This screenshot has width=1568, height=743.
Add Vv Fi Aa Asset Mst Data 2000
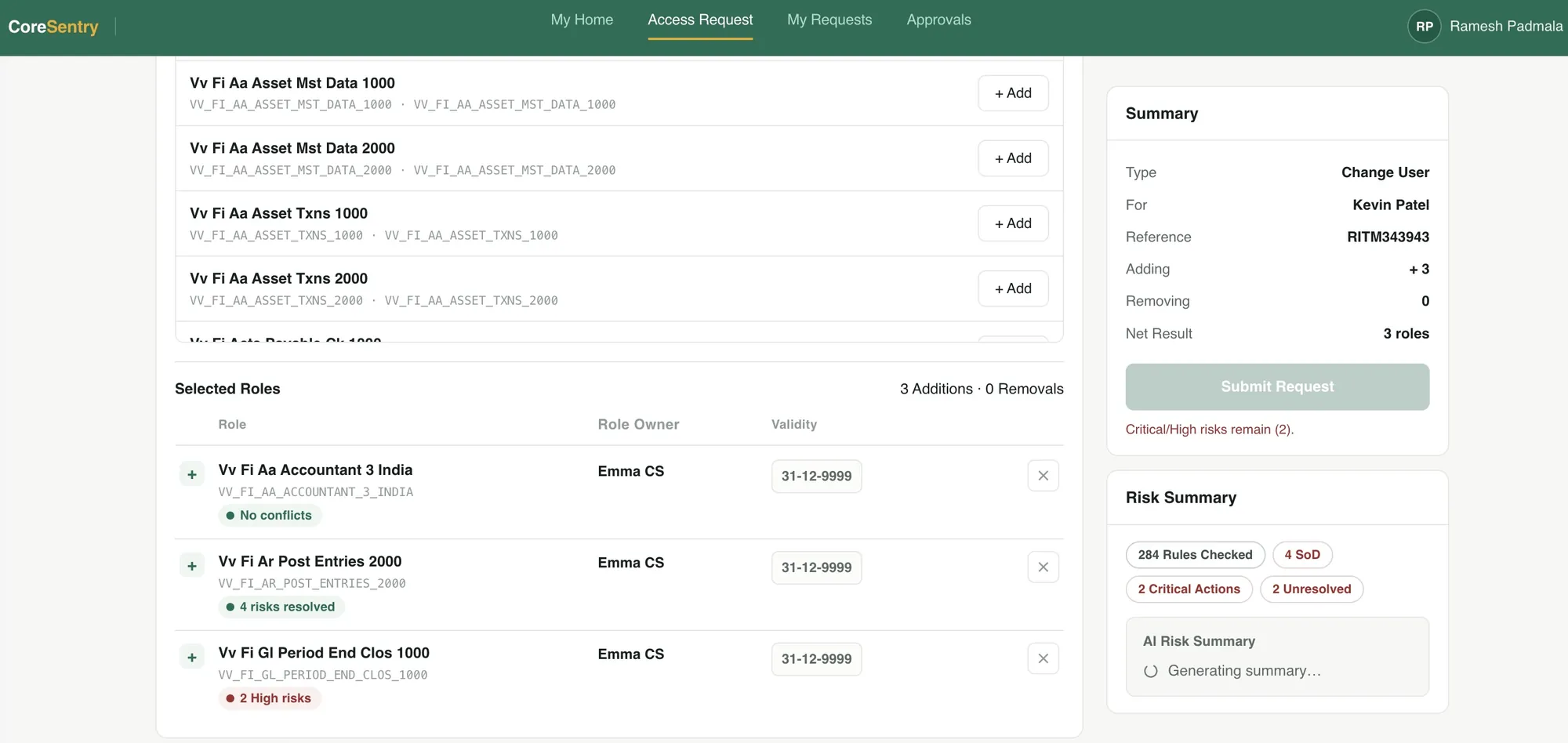(1013, 158)
